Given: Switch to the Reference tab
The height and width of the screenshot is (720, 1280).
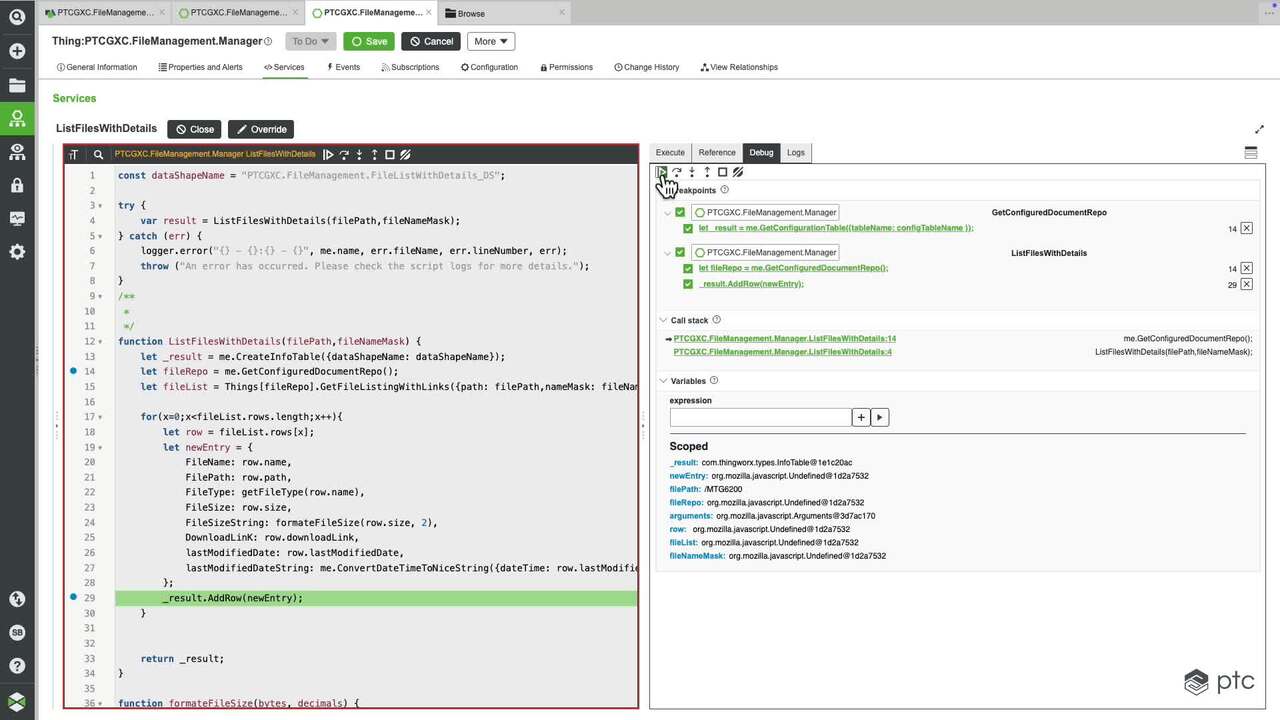Looking at the screenshot, I should pos(717,153).
